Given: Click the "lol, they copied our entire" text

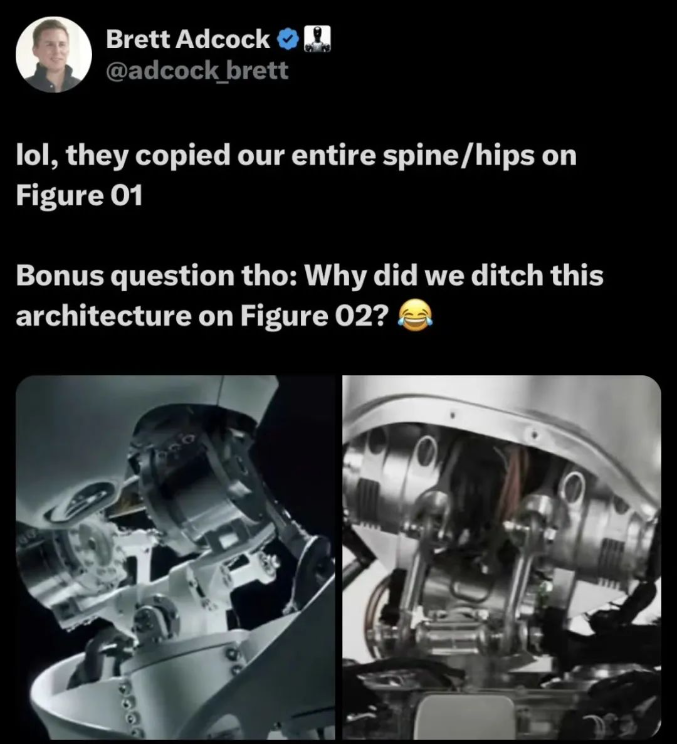Looking at the screenshot, I should (x=196, y=156).
